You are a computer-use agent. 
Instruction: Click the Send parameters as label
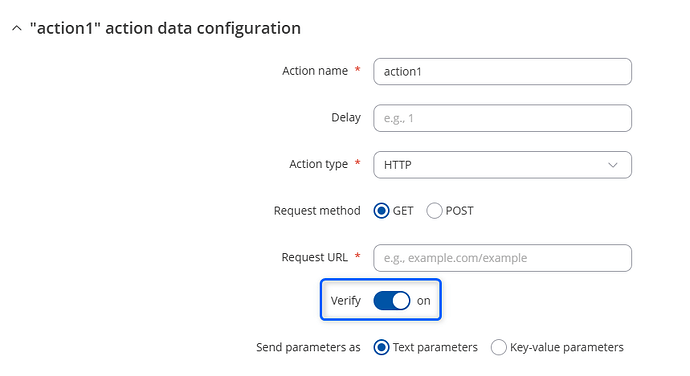[308, 347]
